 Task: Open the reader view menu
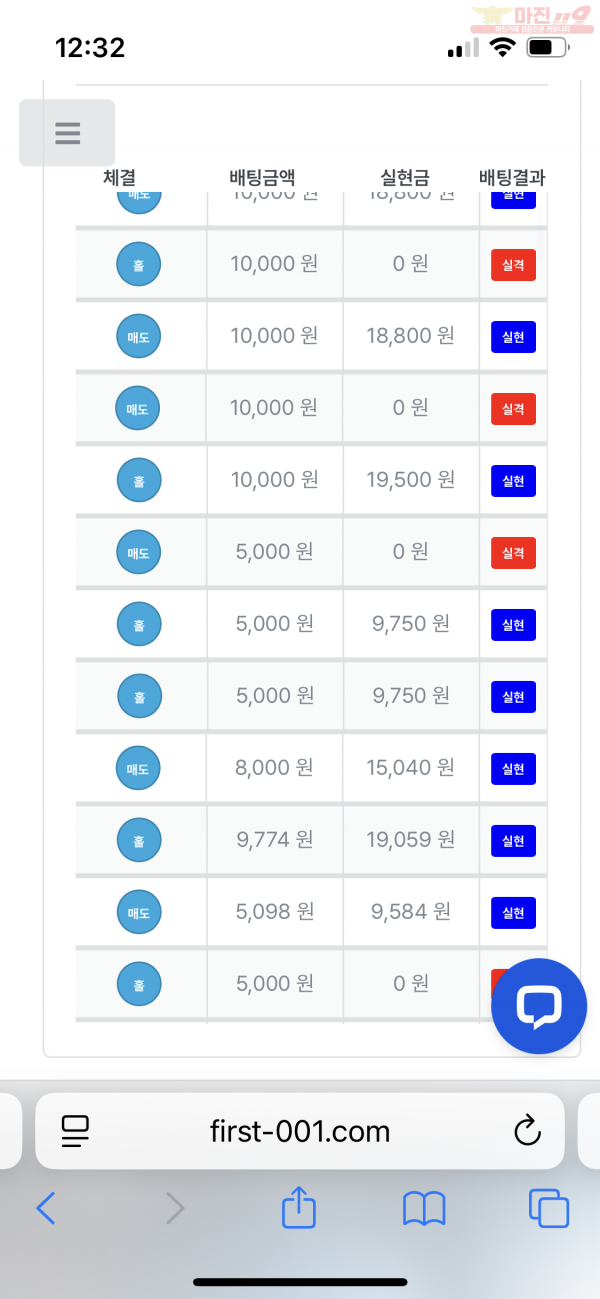tap(74, 1131)
